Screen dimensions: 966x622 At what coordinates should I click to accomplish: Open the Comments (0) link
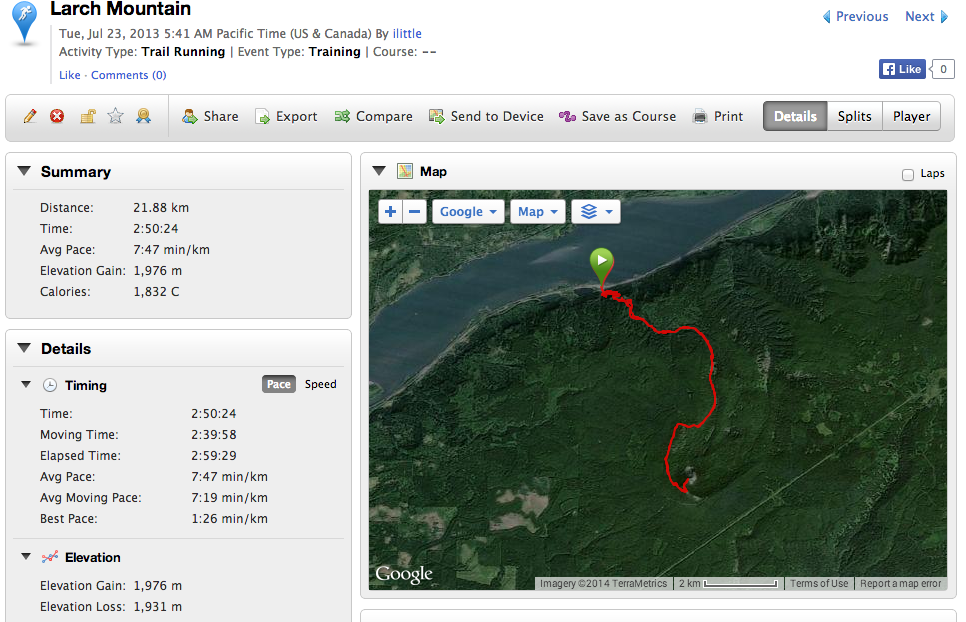click(129, 75)
